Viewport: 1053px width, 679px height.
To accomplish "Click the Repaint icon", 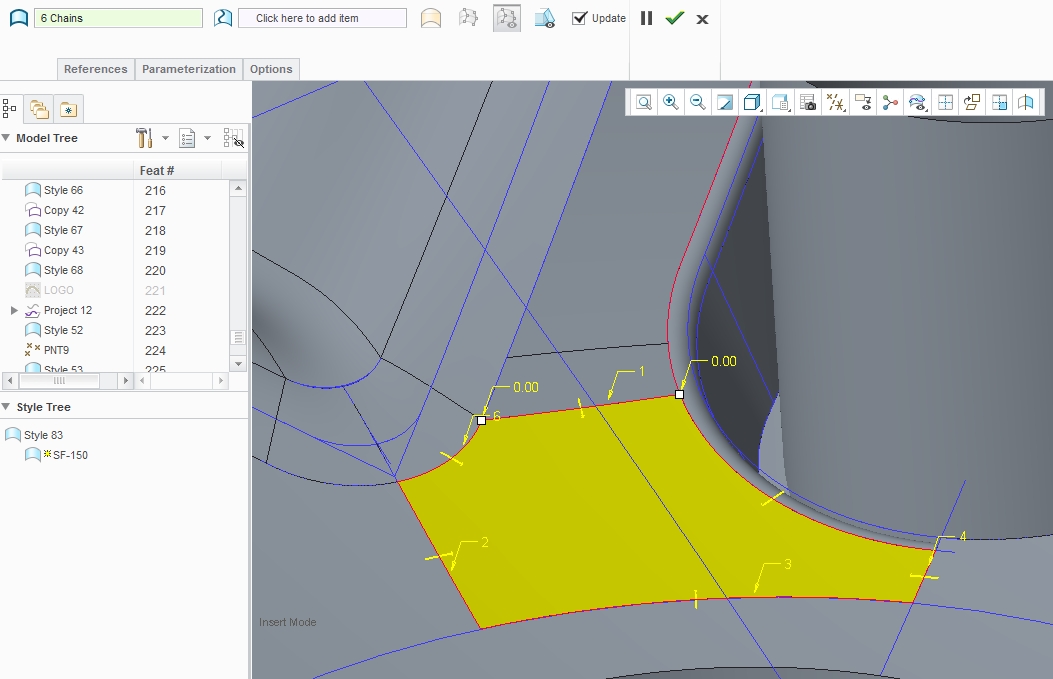I will (725, 102).
